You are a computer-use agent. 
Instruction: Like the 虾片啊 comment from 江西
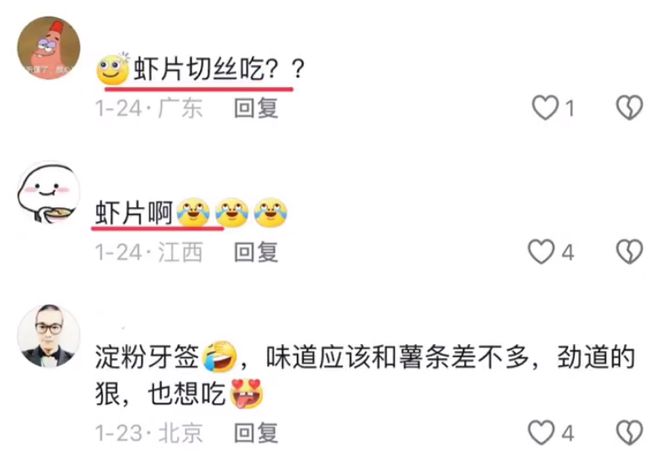[x=541, y=252]
